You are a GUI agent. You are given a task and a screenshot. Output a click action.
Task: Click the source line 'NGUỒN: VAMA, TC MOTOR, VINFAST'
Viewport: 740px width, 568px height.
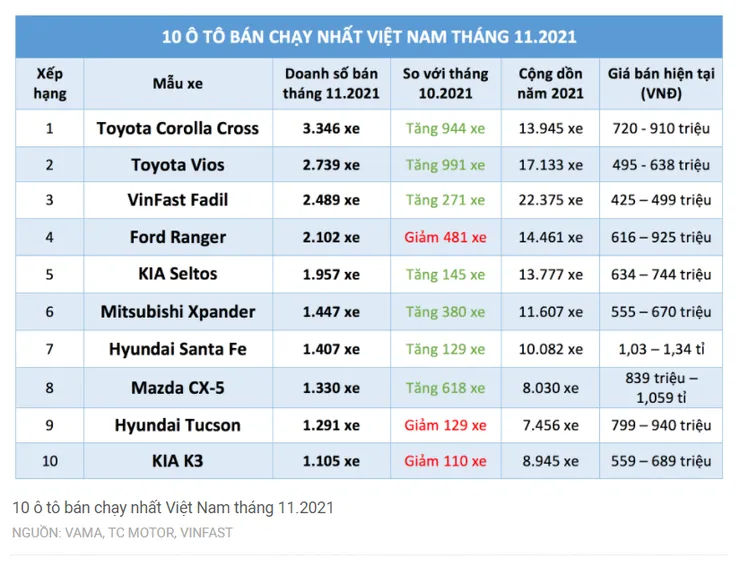point(122,533)
